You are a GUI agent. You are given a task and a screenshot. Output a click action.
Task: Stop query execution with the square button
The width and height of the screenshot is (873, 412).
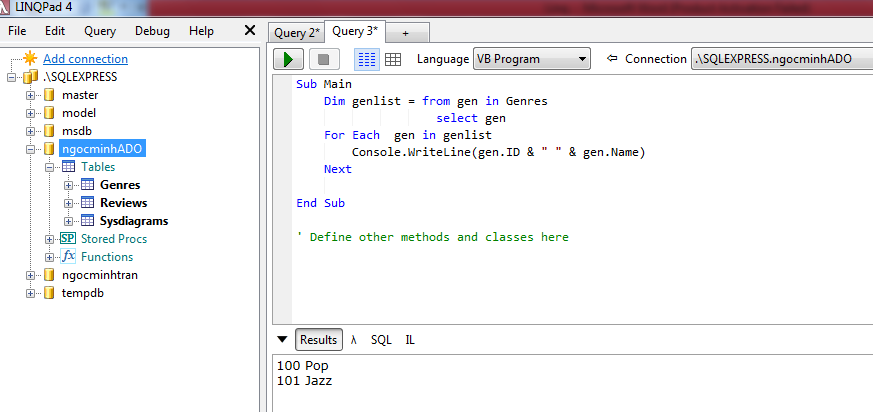pos(323,59)
